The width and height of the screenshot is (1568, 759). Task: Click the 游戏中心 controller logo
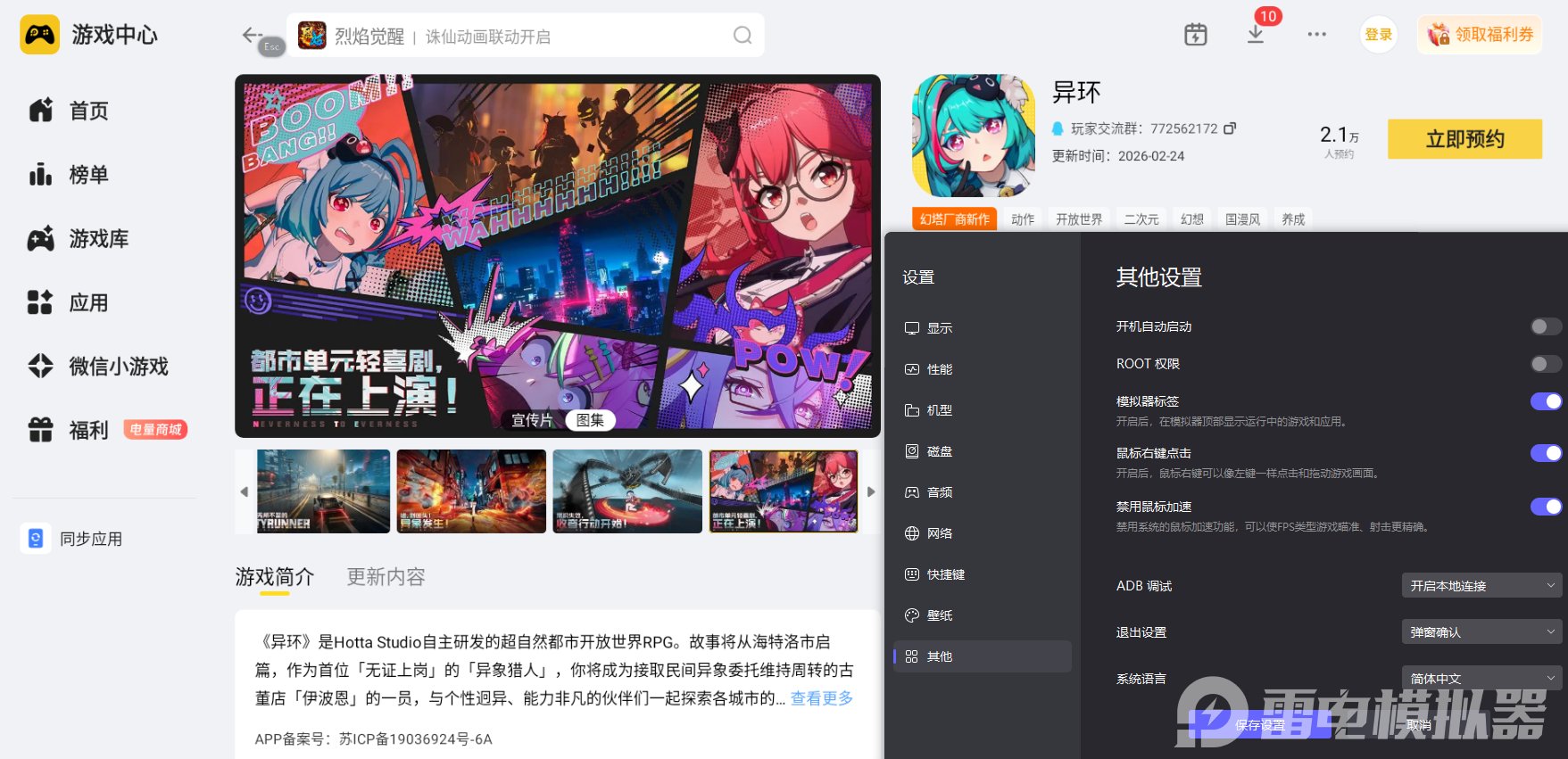pyautogui.click(x=40, y=35)
